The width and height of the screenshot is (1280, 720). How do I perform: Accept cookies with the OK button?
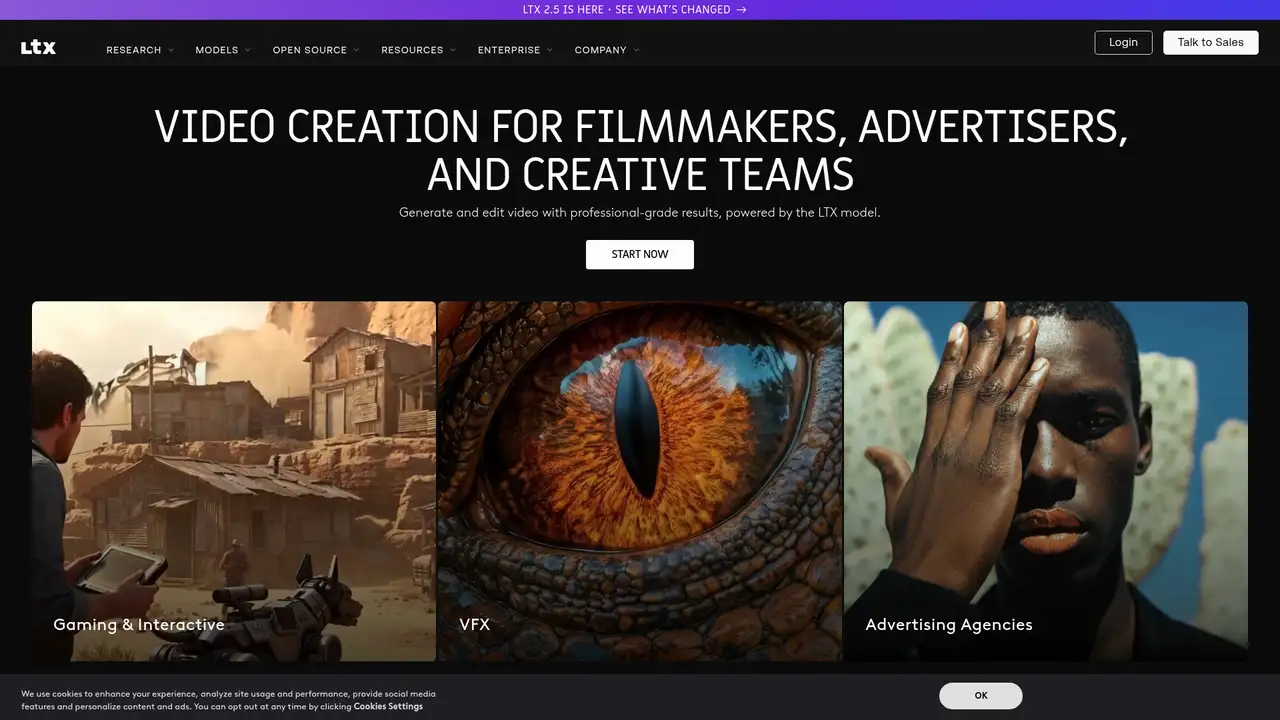pos(981,695)
